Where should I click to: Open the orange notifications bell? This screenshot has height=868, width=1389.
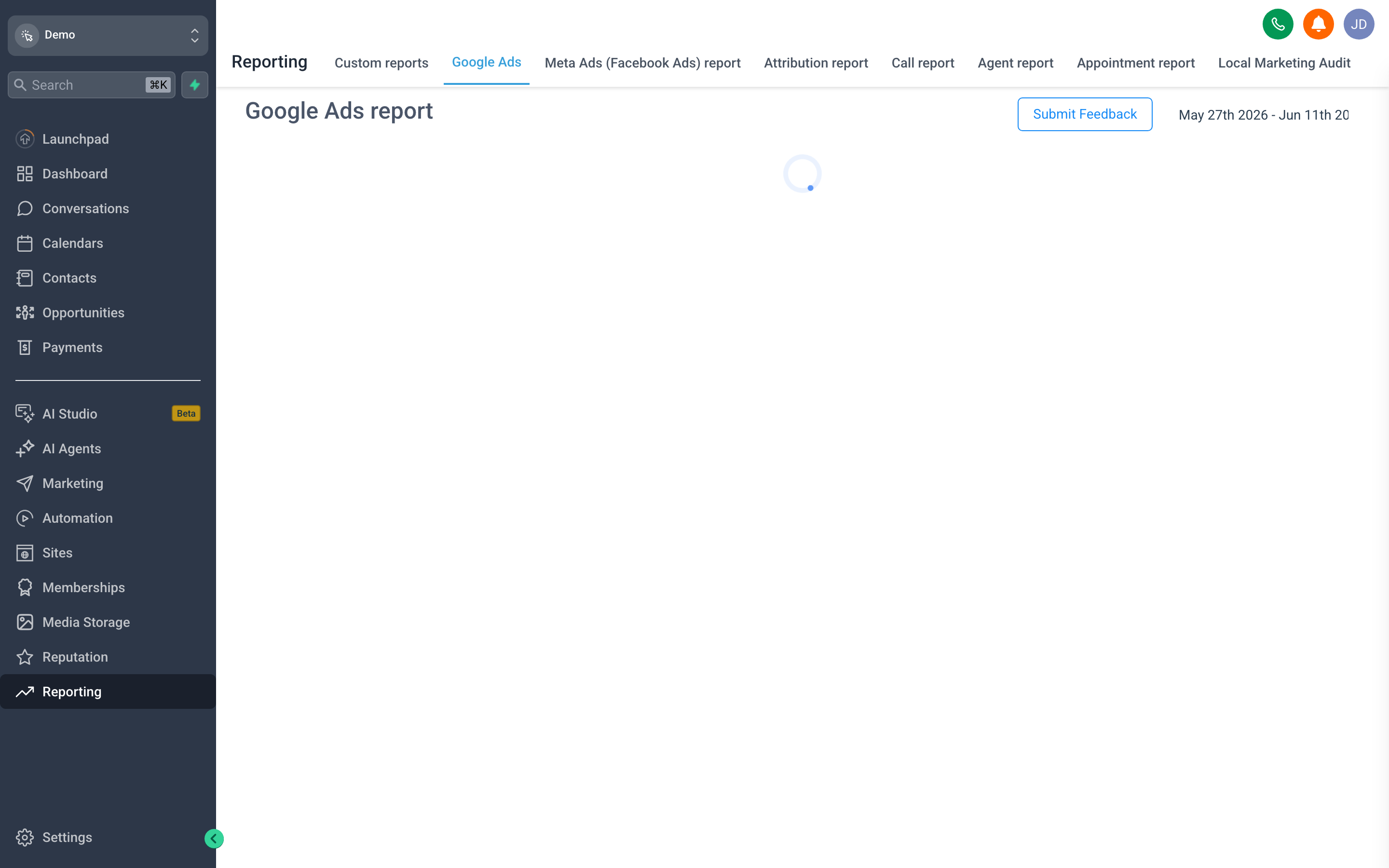1319,24
